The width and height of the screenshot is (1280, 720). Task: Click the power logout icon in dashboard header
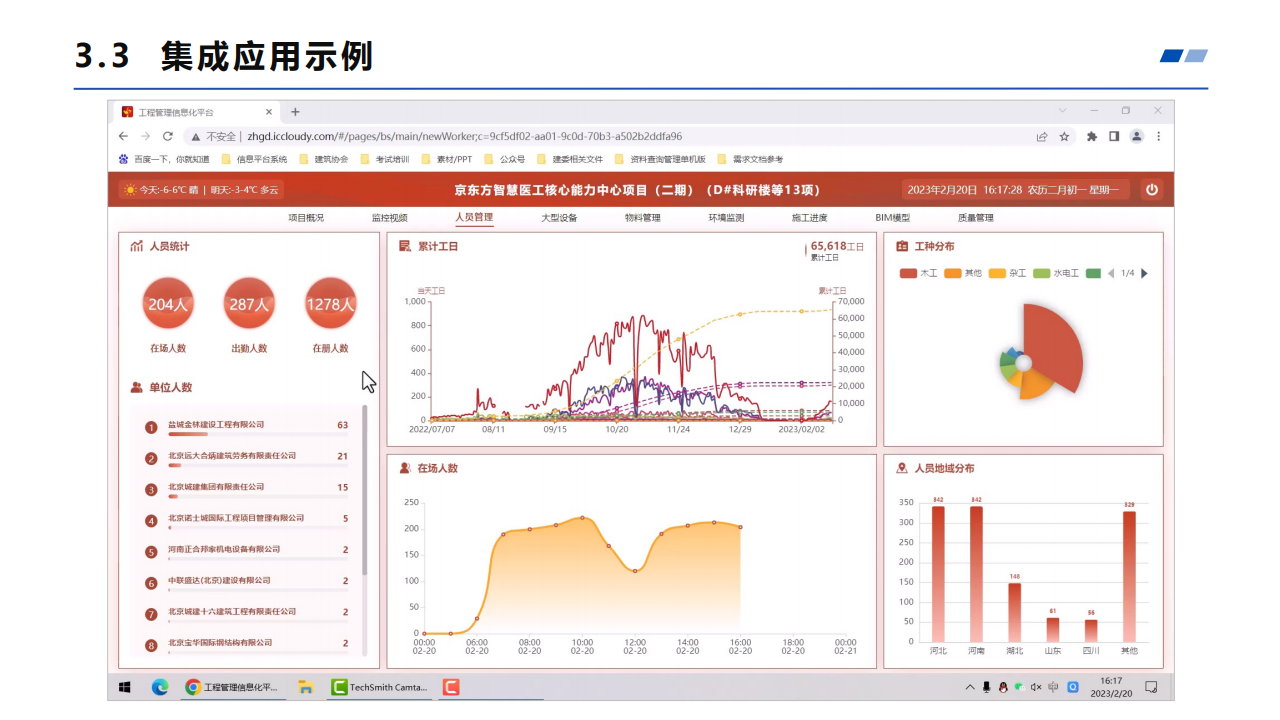point(1151,189)
